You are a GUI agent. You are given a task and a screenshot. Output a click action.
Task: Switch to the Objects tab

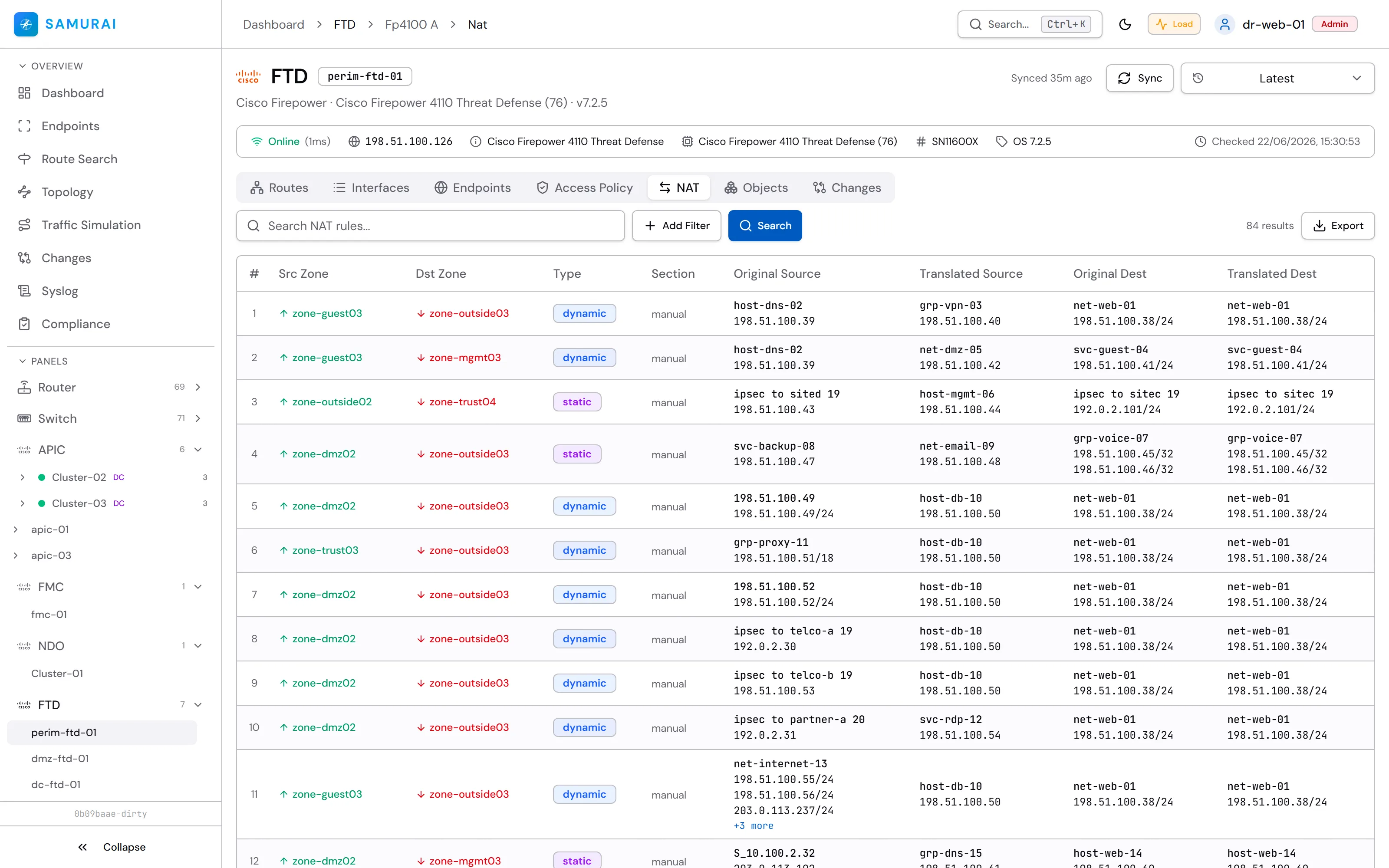click(756, 188)
